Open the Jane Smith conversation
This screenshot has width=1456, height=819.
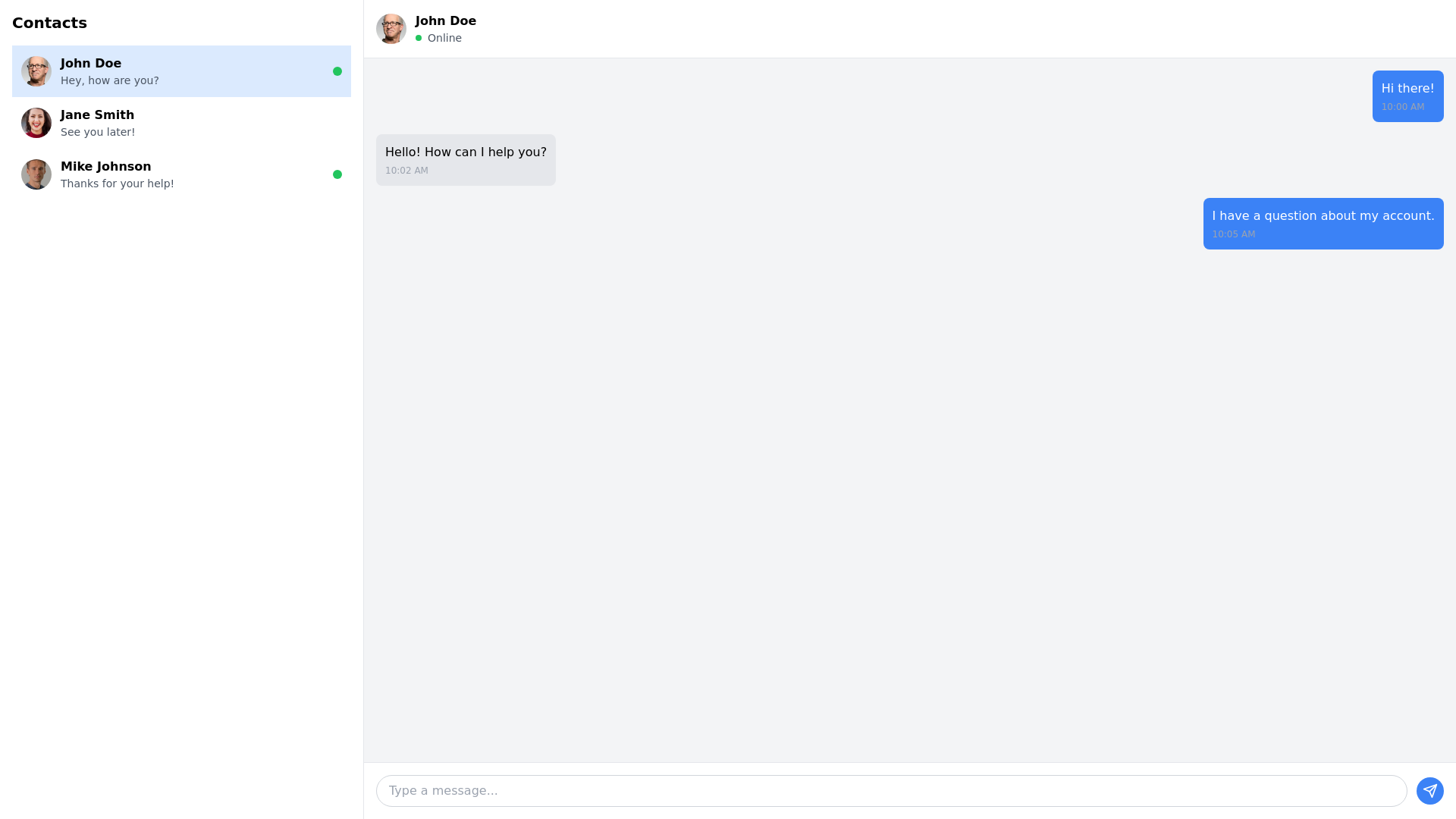pos(181,123)
